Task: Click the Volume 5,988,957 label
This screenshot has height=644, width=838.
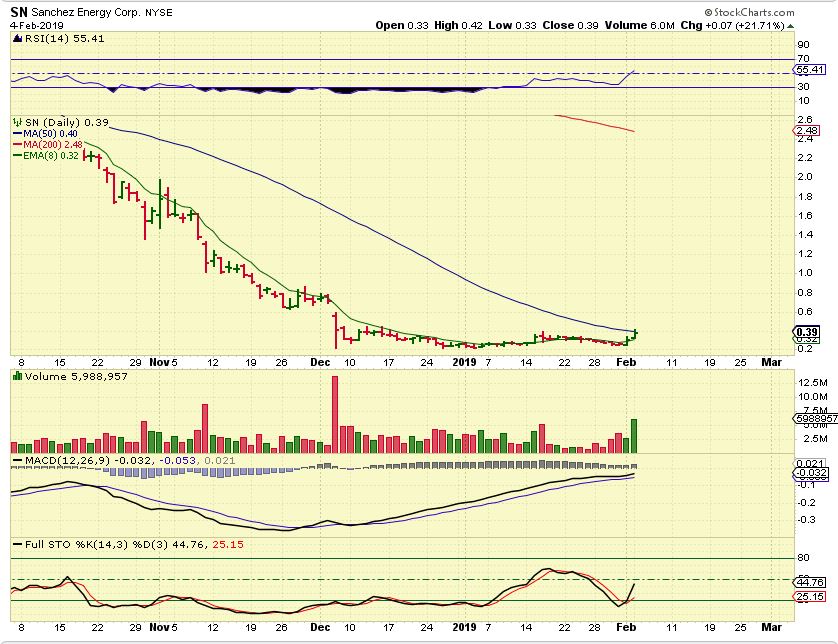Action: [76, 376]
